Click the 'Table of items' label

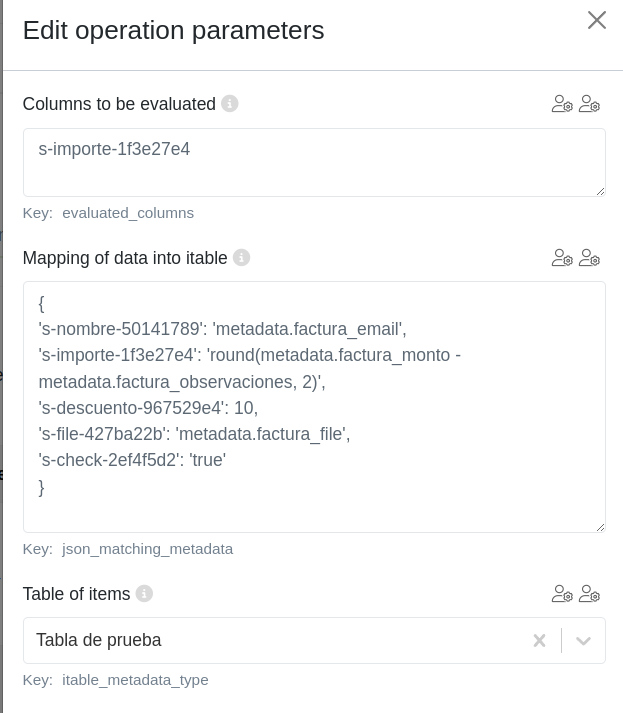click(x=76, y=594)
